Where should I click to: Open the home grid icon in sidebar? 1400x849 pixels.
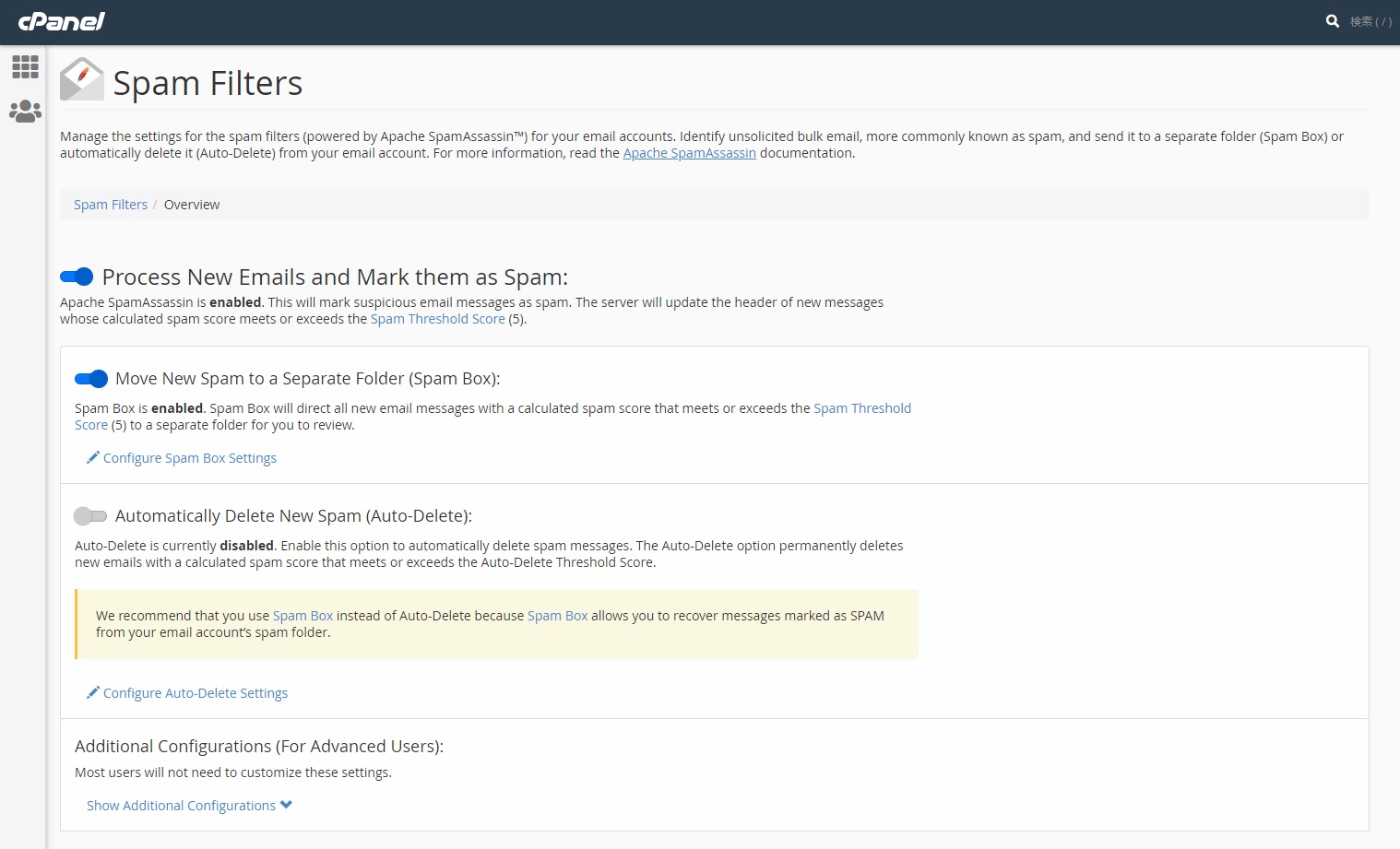[25, 66]
